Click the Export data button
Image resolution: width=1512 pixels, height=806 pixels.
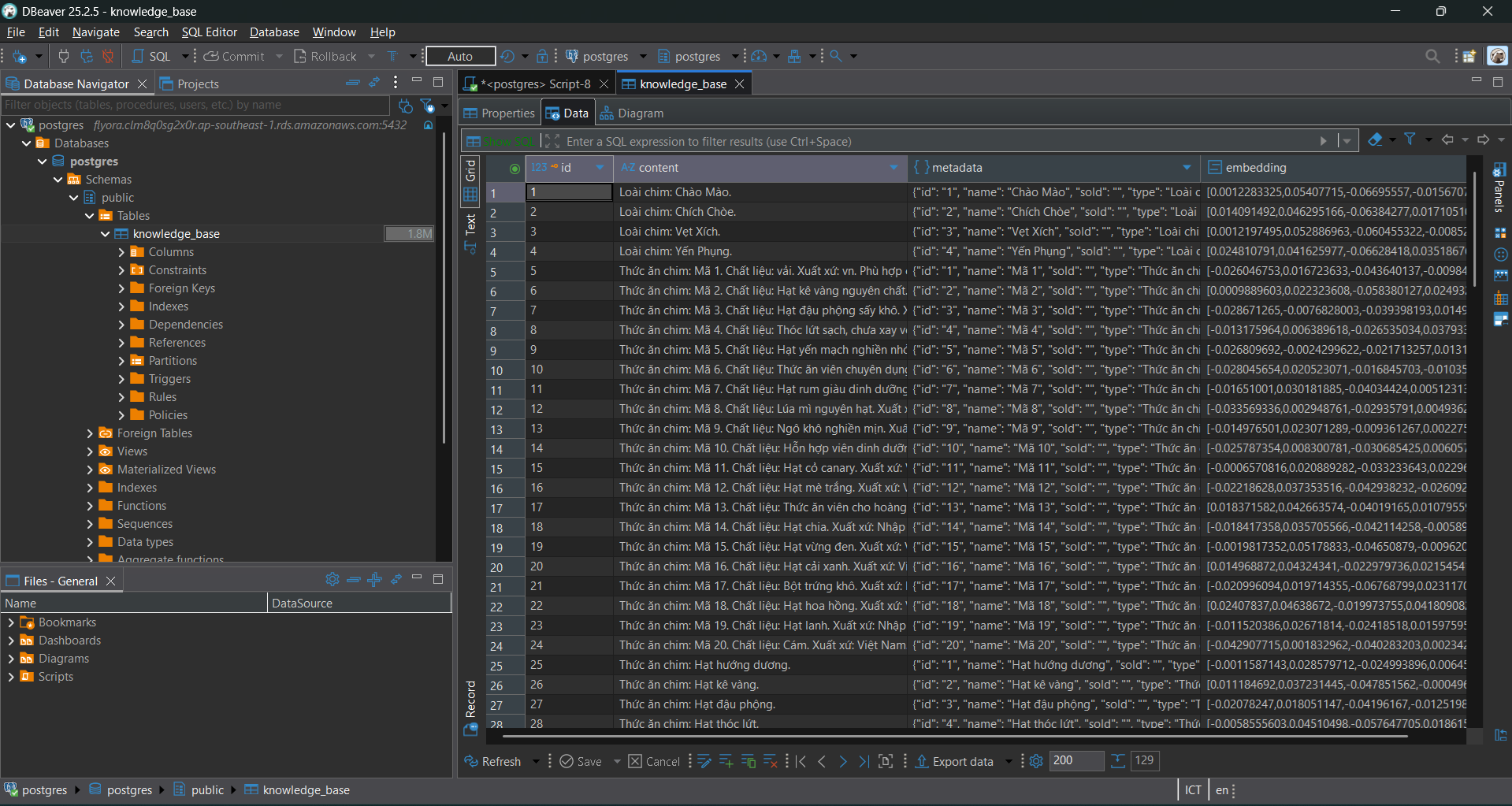954,761
